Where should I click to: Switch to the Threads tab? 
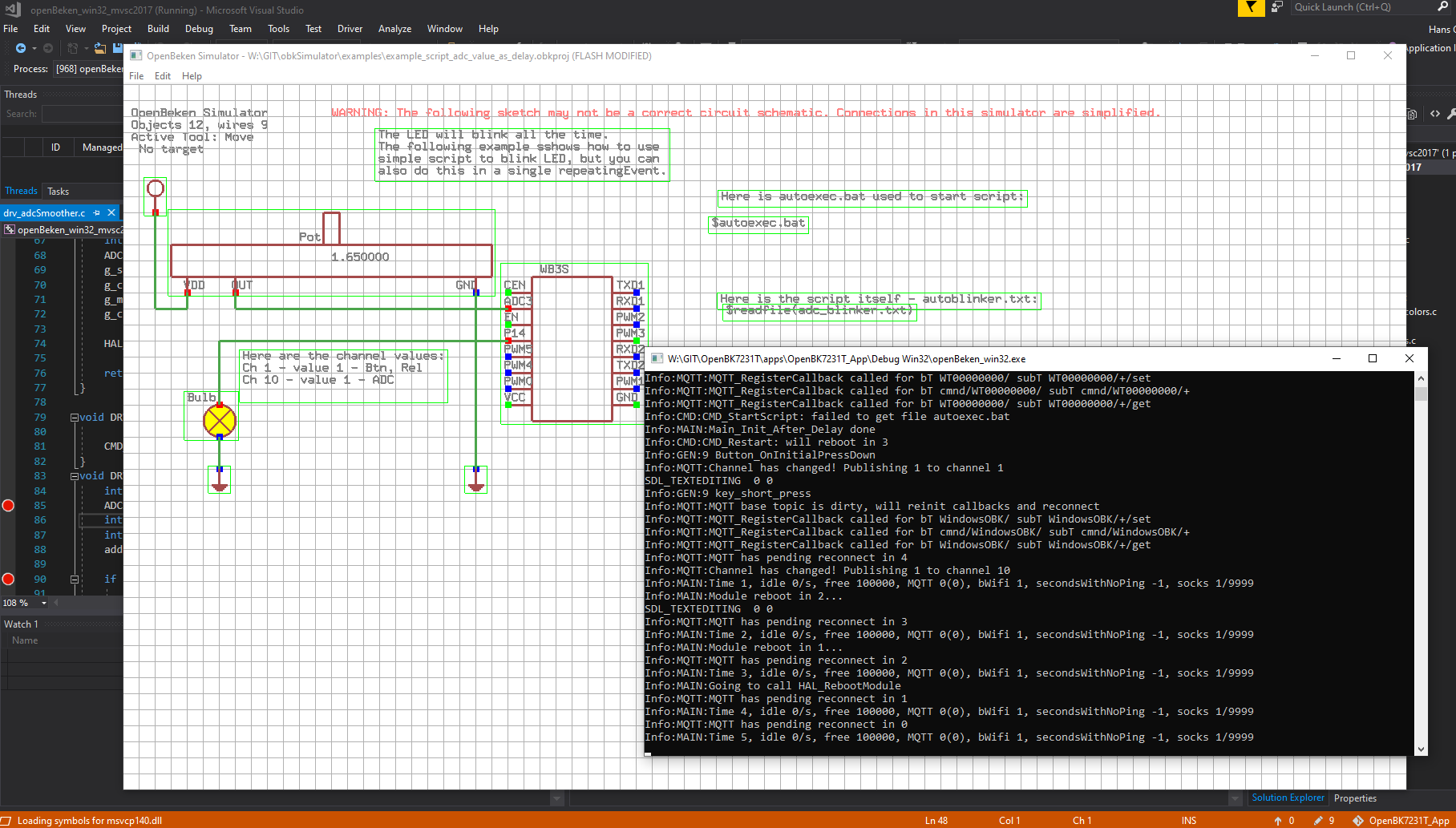21,191
